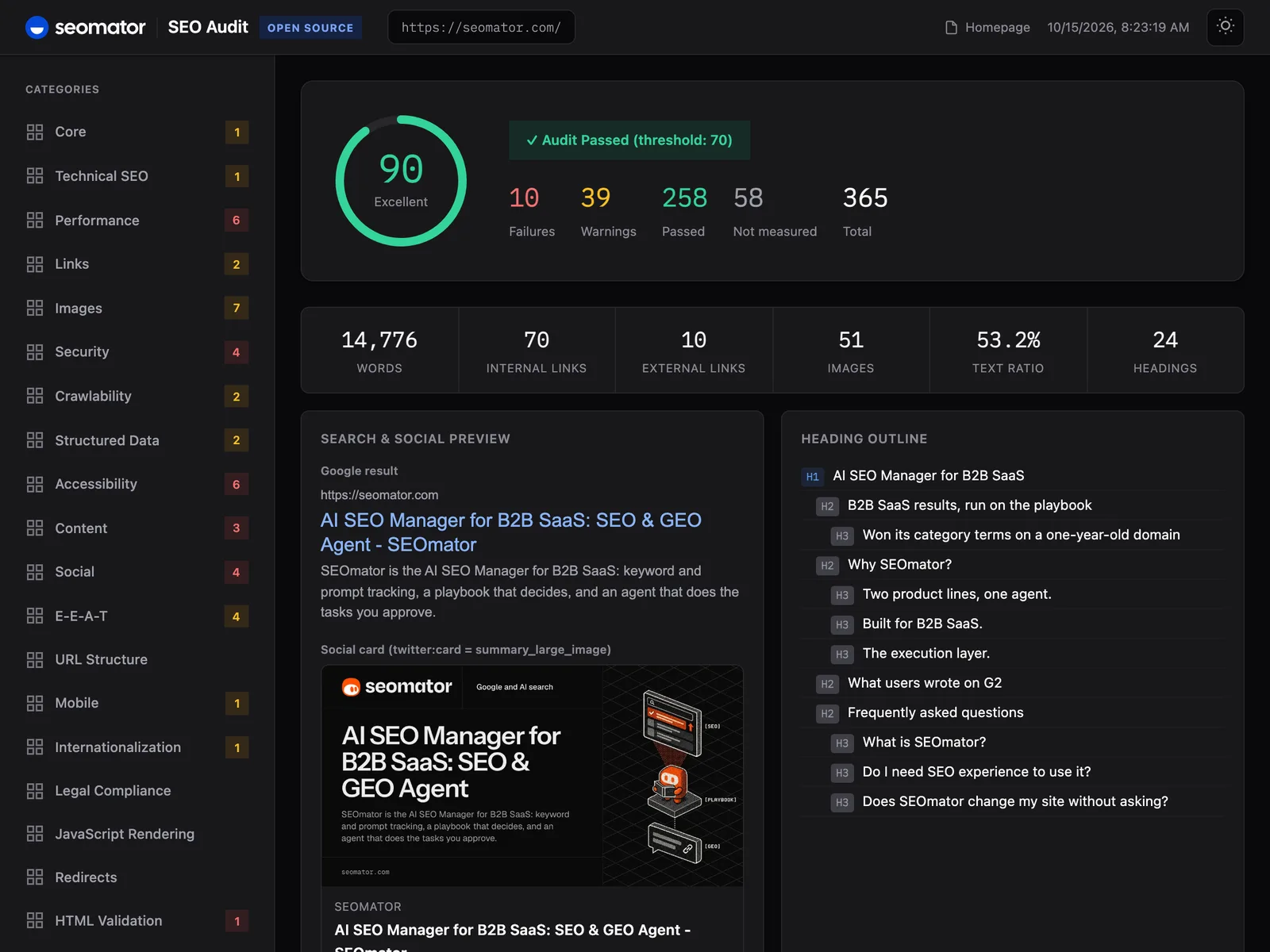The image size is (1270, 952).
Task: Click the Homepage document icon
Action: click(x=951, y=28)
